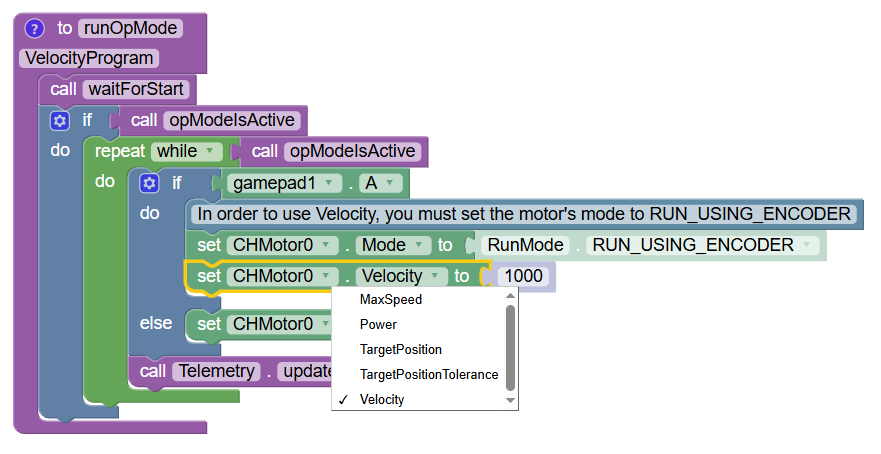Screen dimensions: 881x454
Task: Click the help question mark icon on runOpMode
Action: [x=35, y=28]
